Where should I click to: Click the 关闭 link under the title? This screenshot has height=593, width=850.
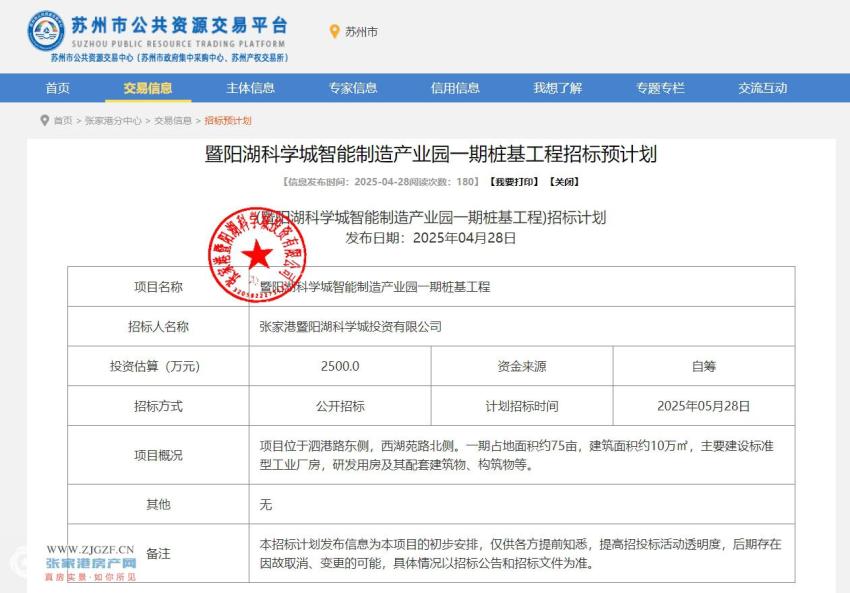[x=564, y=182]
